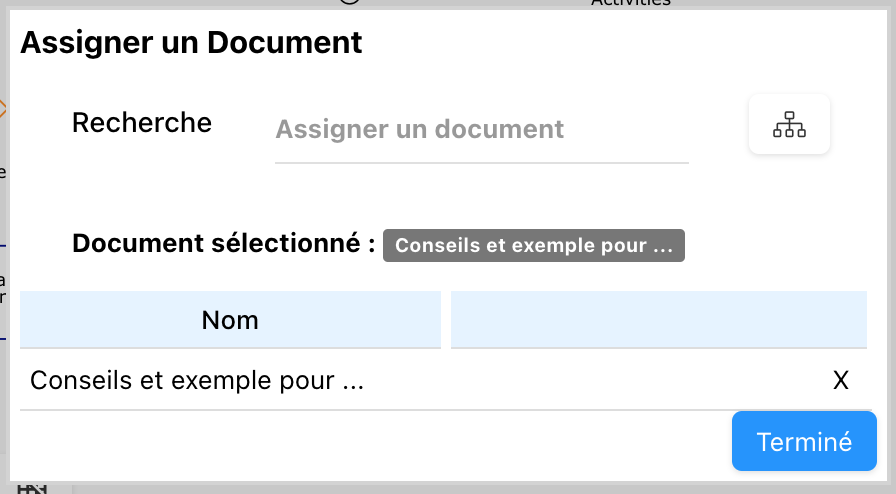Click the partially visible icon below the dialog

tap(33, 488)
